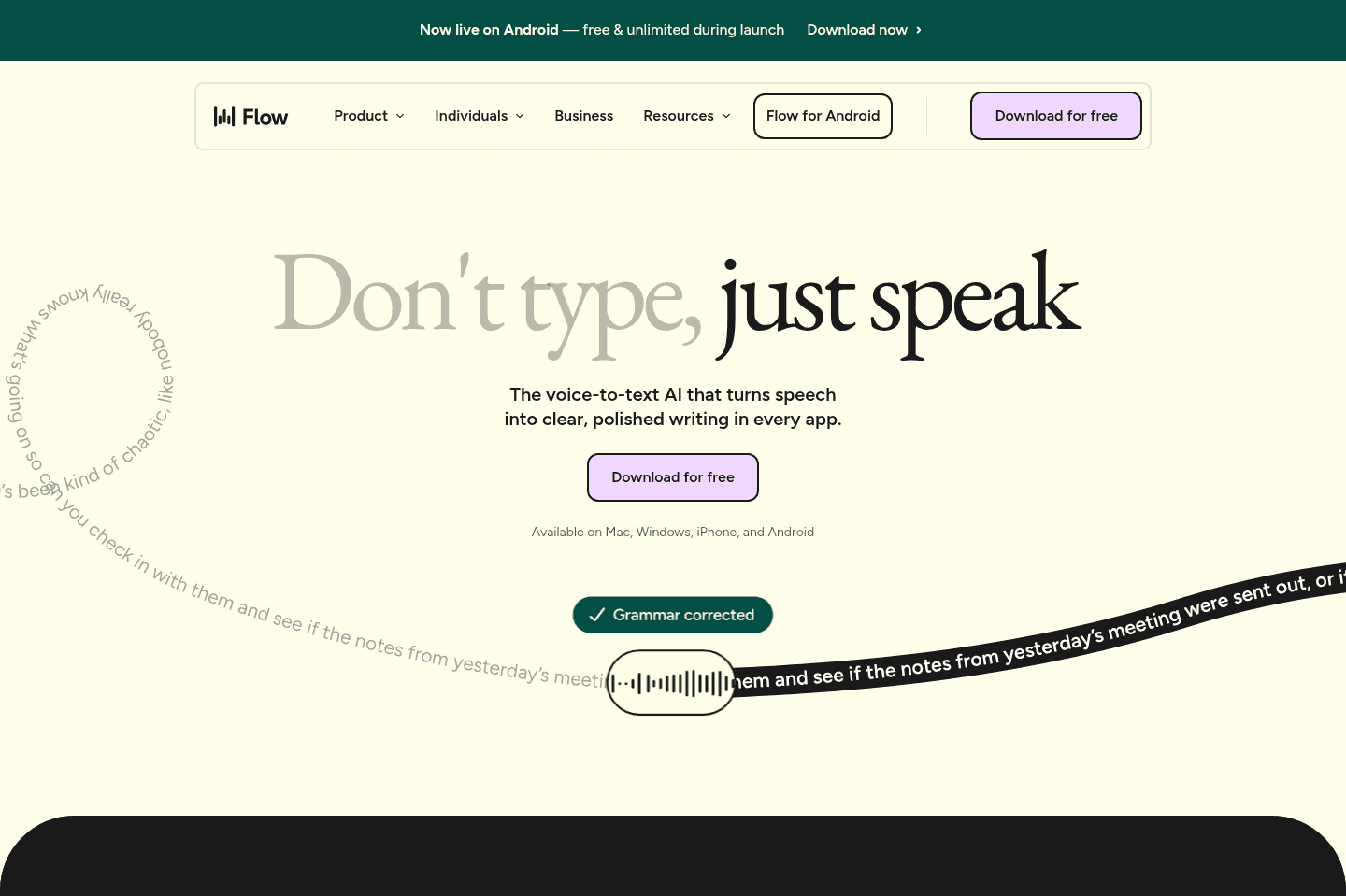The width and height of the screenshot is (1346, 896).
Task: Click the Now live on Android banner text
Action: [x=489, y=30]
